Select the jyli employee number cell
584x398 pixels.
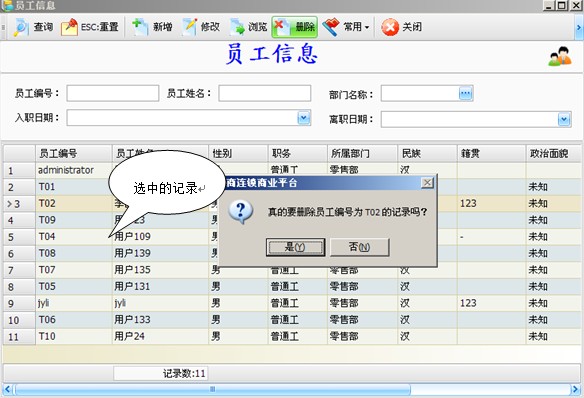tap(73, 303)
